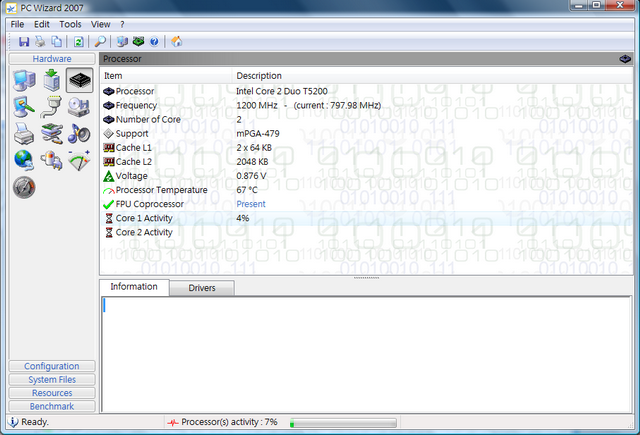
Task: Click the Description column header
Action: click(x=432, y=76)
